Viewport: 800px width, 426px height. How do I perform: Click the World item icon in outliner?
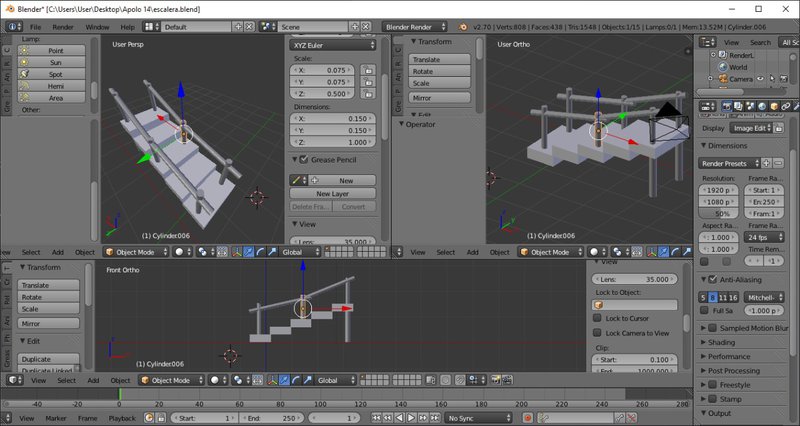coord(721,67)
